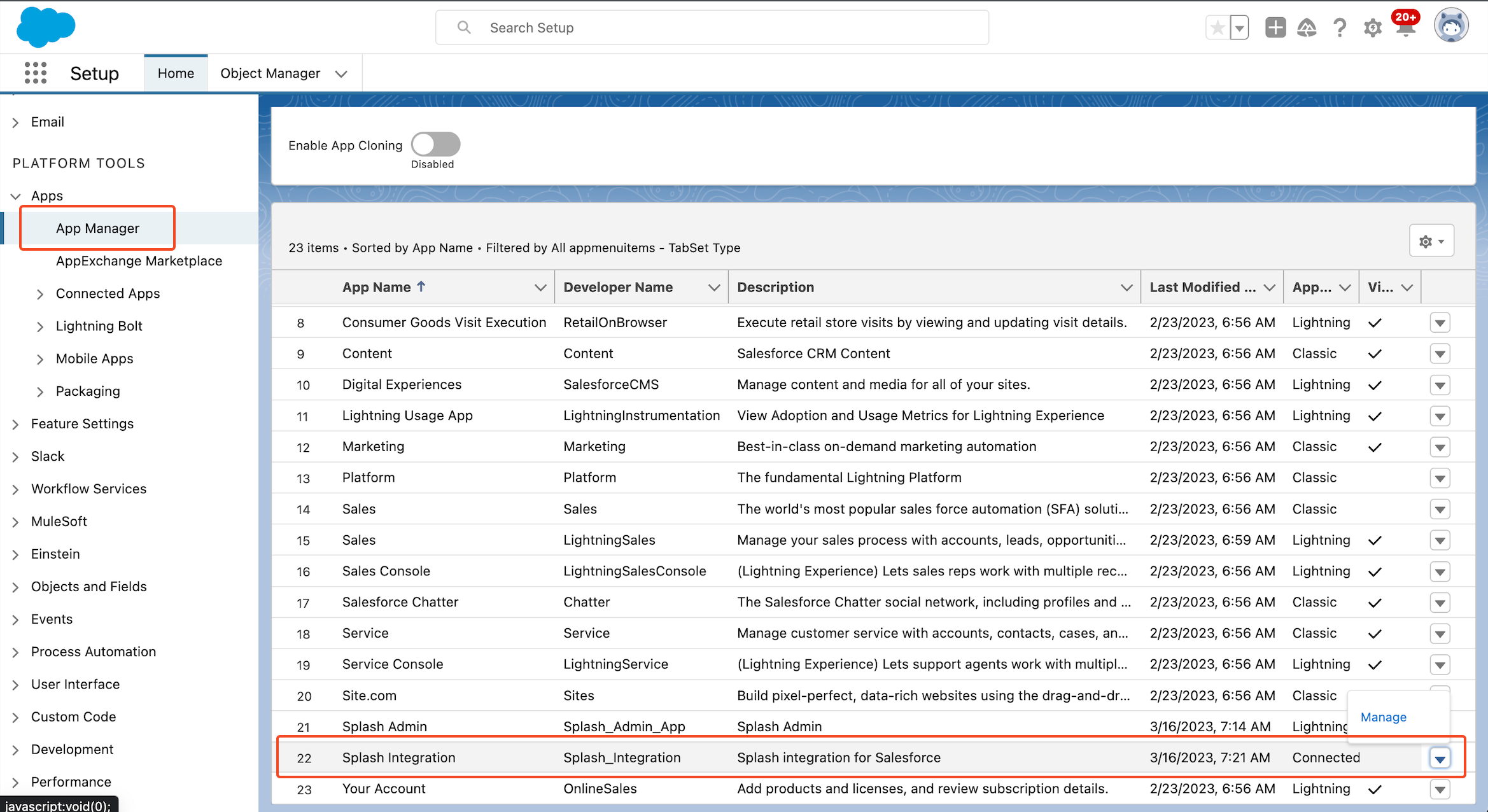Expand Feature Settings in sidebar
Screen dimensions: 1488x812
[16, 424]
